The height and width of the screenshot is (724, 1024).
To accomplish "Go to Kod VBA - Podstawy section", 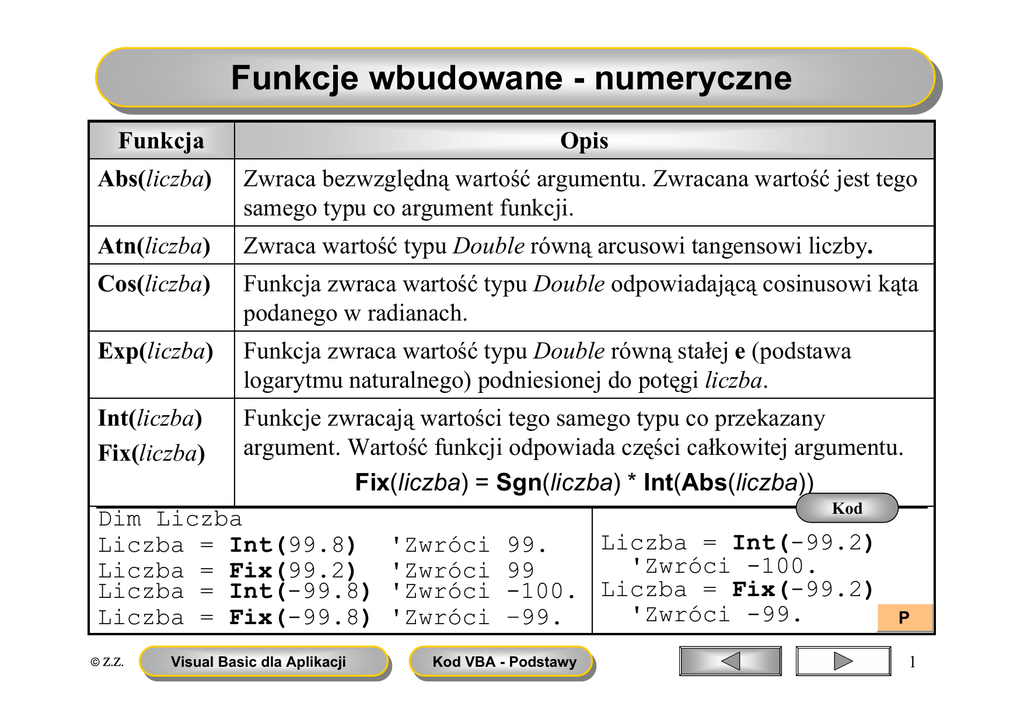I will [503, 662].
